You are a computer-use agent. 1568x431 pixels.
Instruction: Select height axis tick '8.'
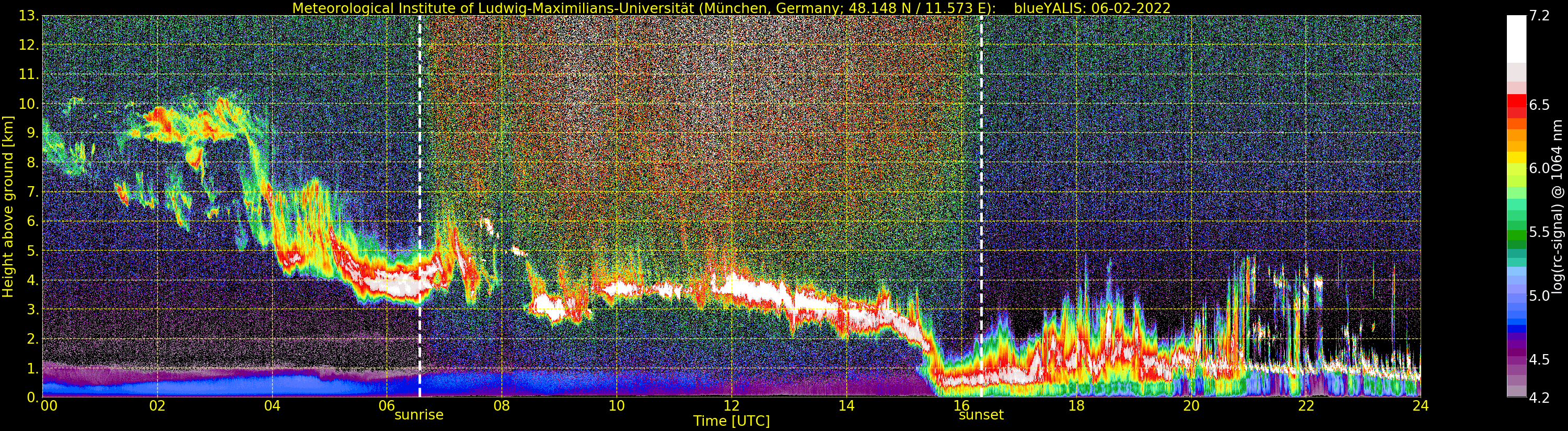pyautogui.click(x=33, y=163)
